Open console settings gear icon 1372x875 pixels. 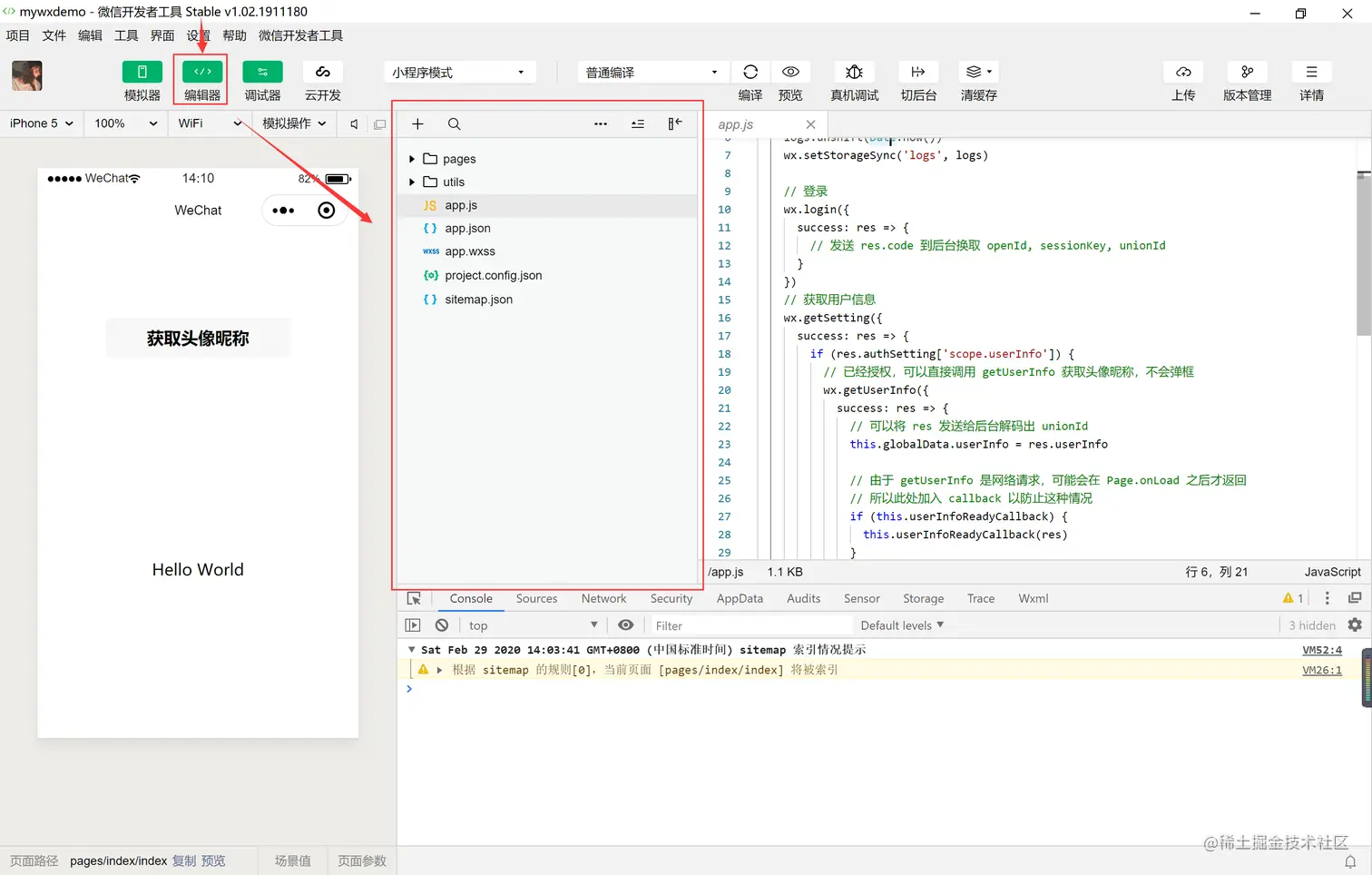coord(1355,625)
